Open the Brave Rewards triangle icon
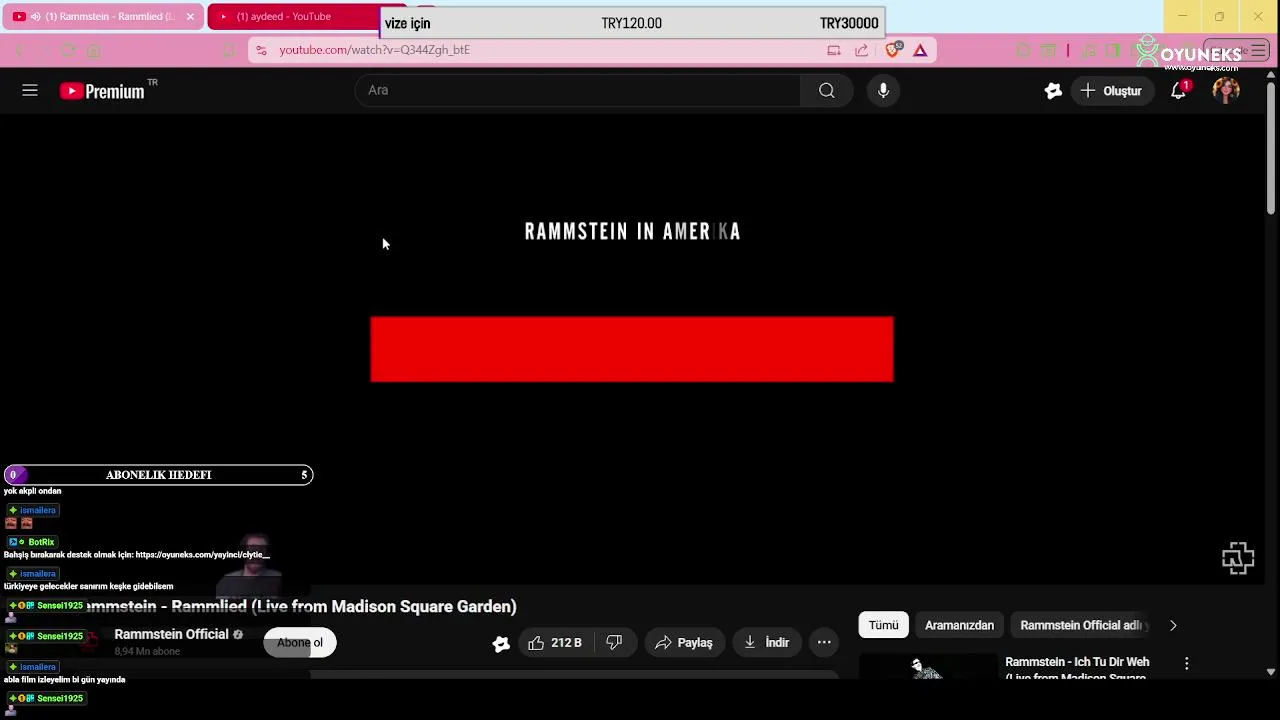Viewport: 1280px width, 720px height. pos(920,50)
